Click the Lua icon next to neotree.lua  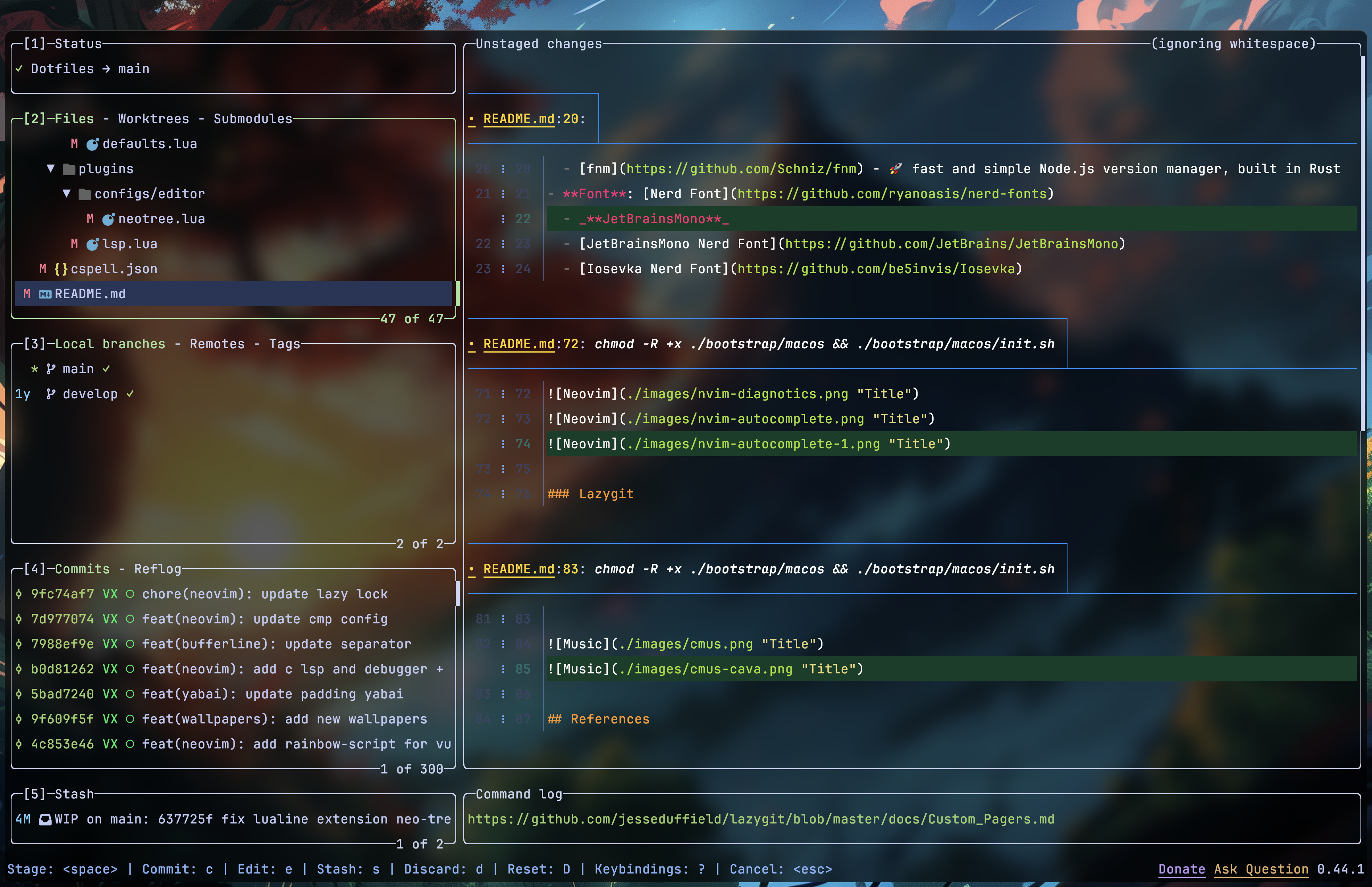[108, 220]
